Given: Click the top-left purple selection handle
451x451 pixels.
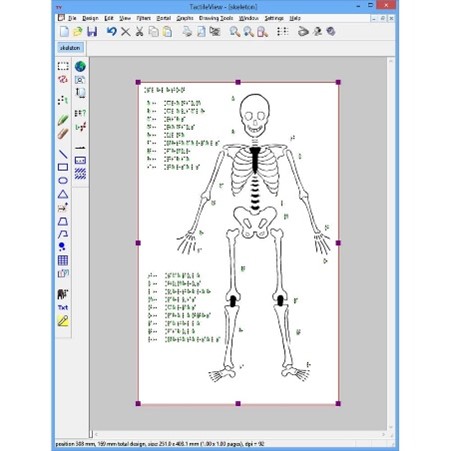Looking at the screenshot, I should coord(138,82).
